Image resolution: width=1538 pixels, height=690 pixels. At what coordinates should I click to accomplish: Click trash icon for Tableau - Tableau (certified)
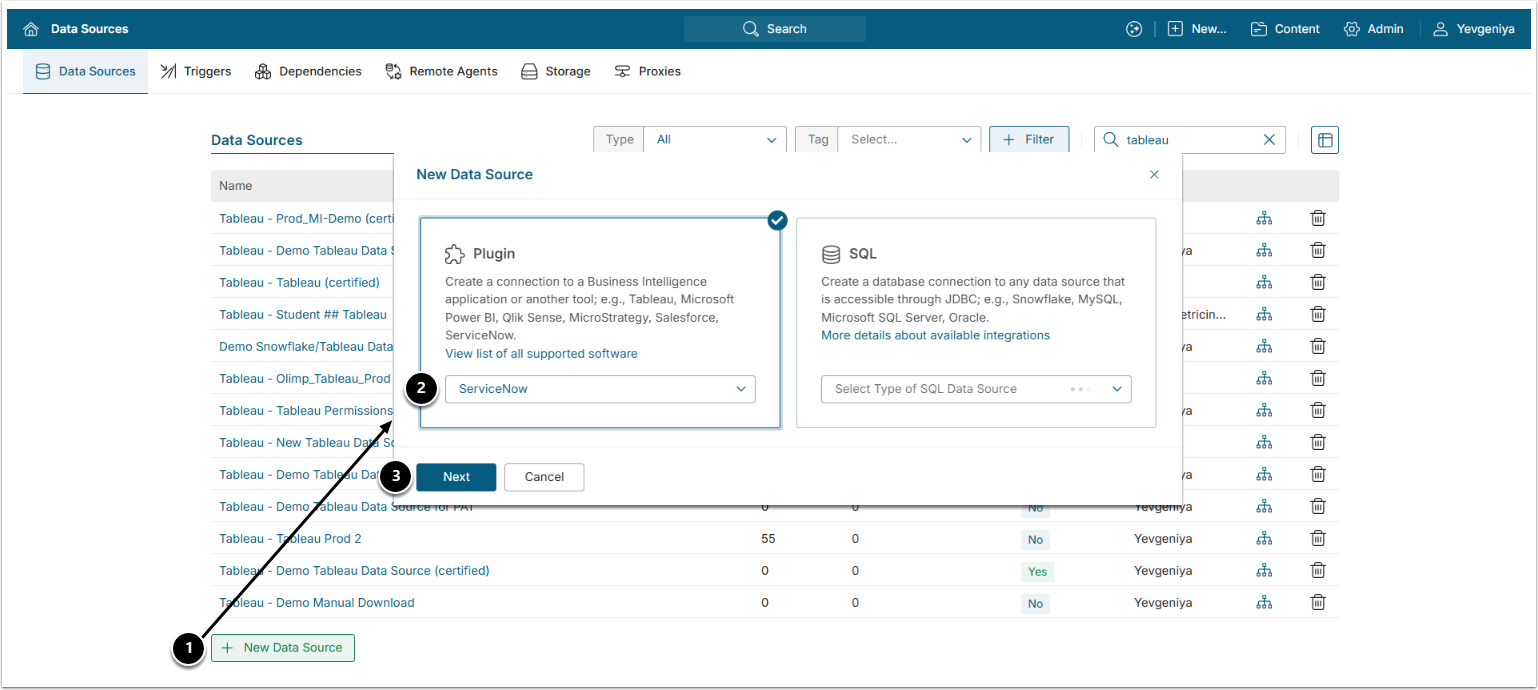pyautogui.click(x=1318, y=282)
